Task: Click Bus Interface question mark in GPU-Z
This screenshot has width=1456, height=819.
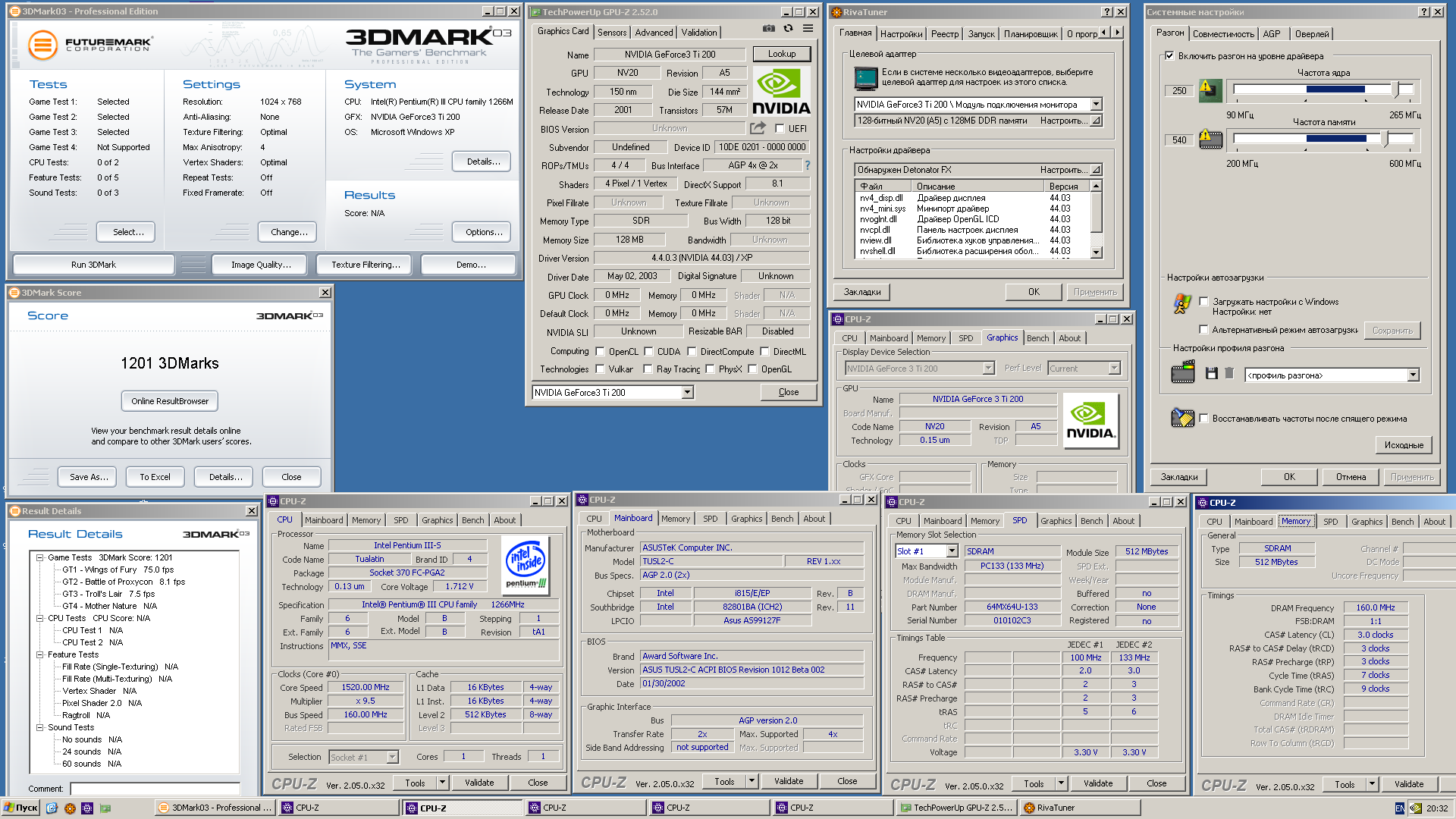Action: (x=807, y=165)
